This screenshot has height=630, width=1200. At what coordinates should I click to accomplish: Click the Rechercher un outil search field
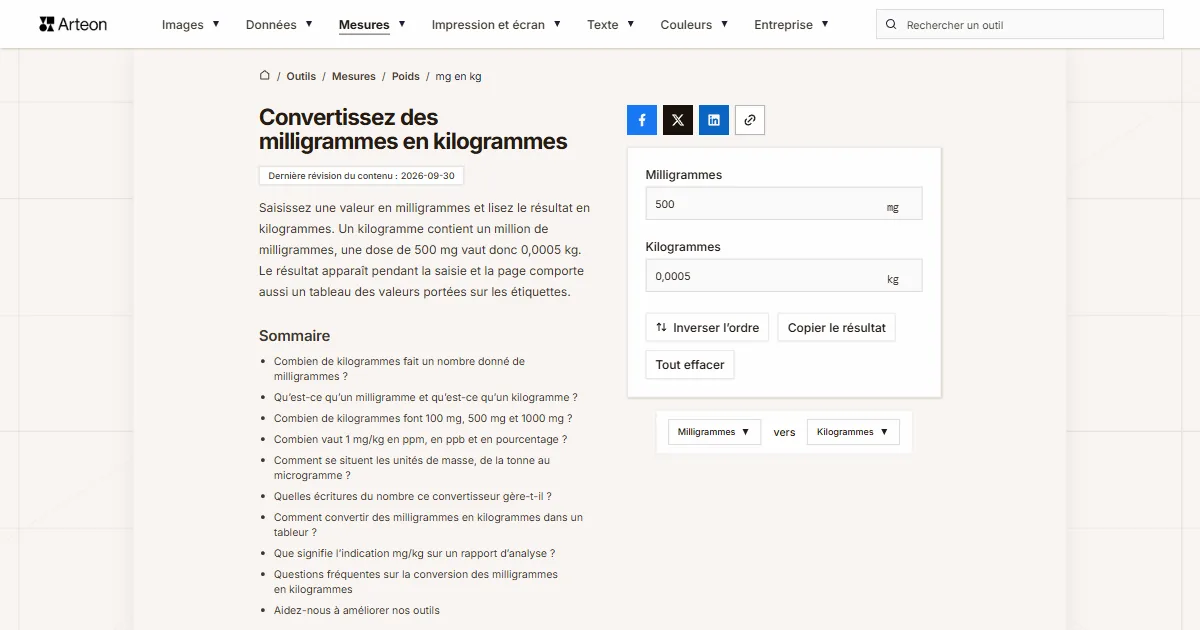1020,25
